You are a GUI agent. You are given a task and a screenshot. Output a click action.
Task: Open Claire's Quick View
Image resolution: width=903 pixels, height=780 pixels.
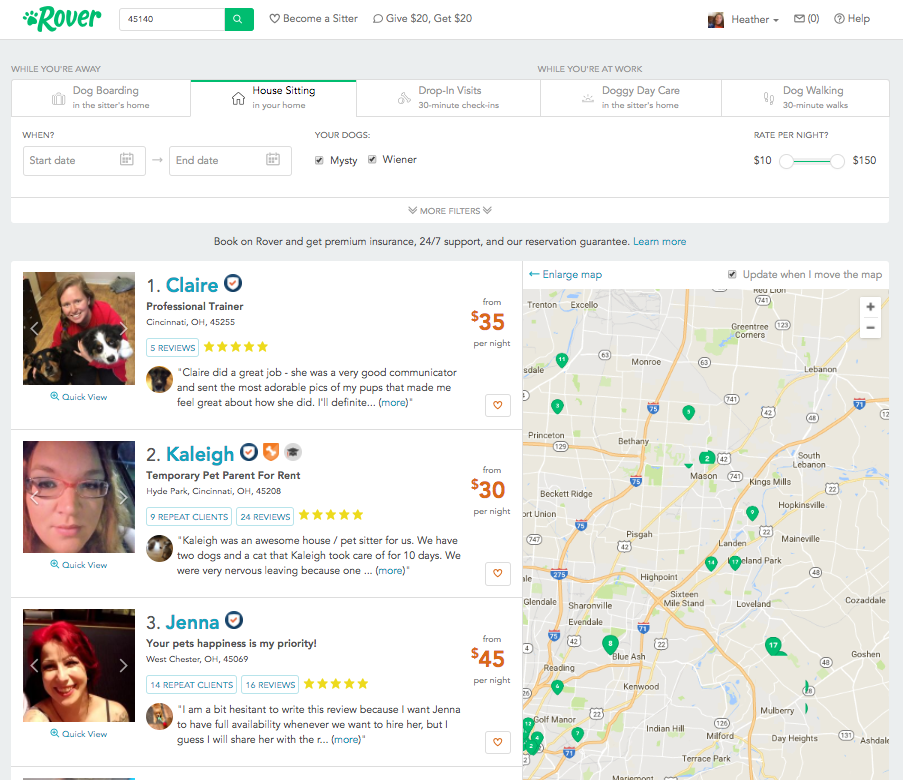78,397
